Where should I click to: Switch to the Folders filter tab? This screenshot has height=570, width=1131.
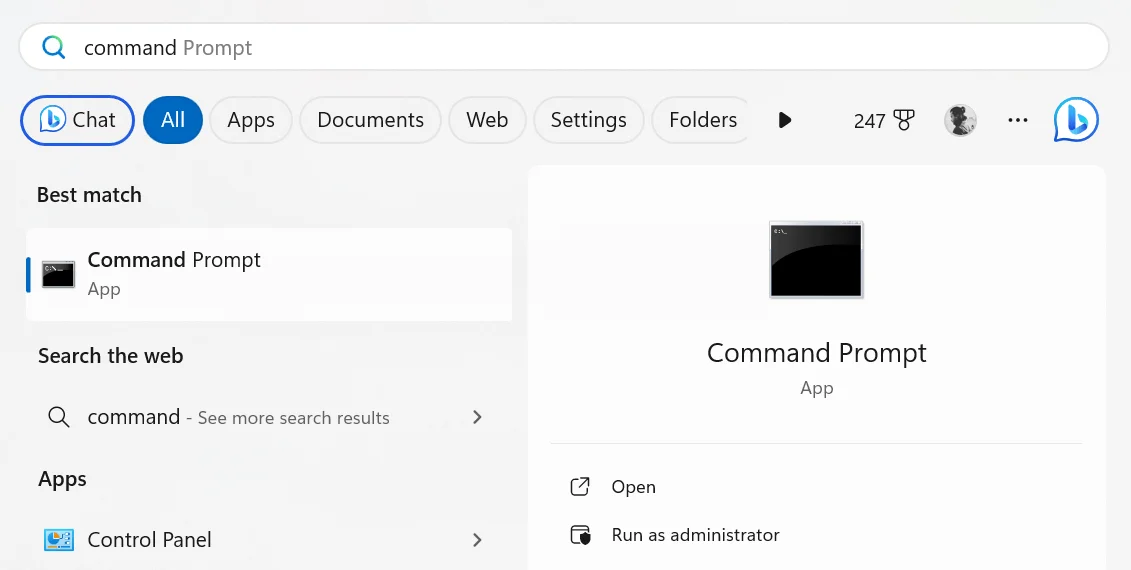click(702, 120)
